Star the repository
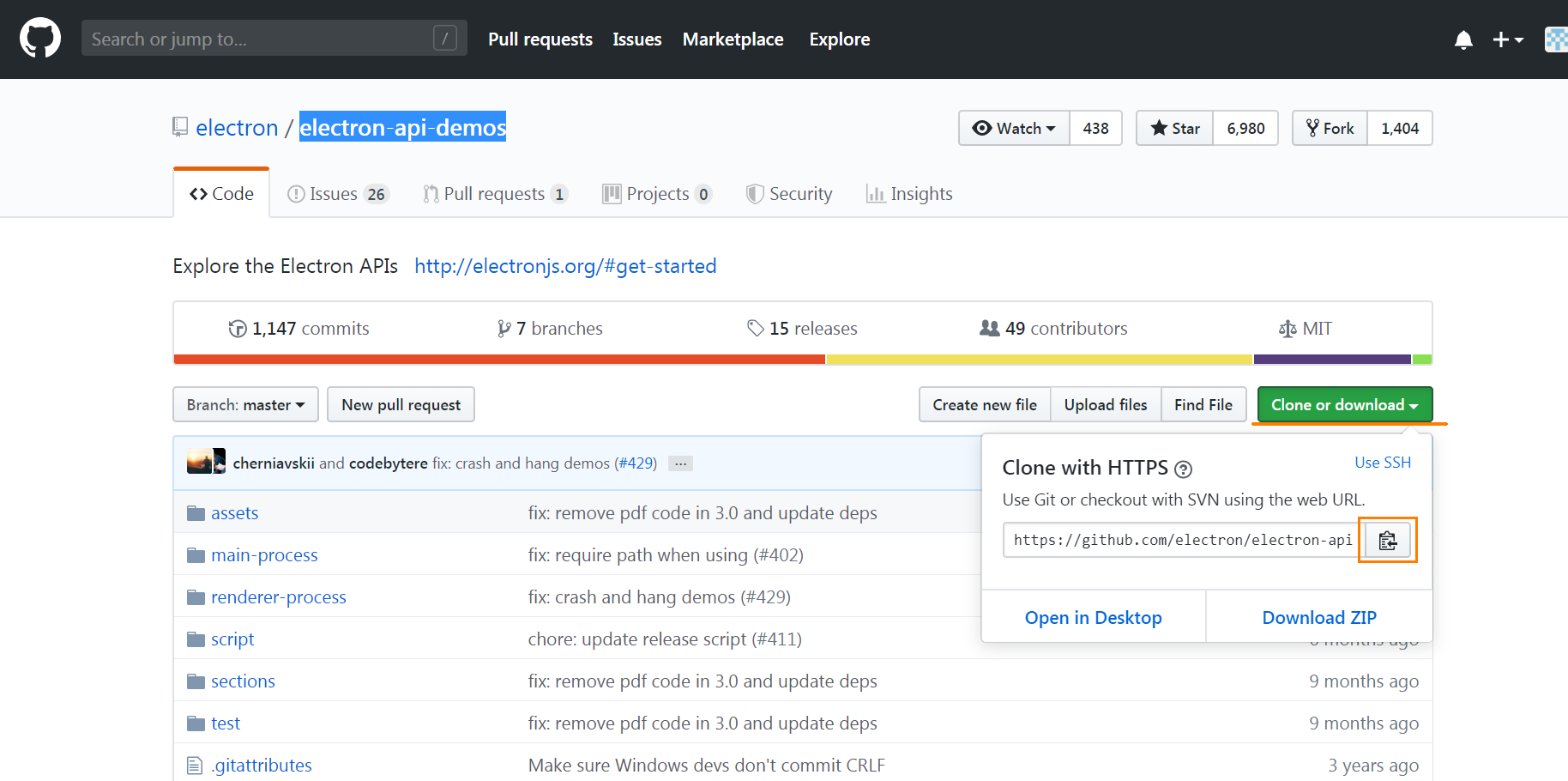 point(1174,128)
